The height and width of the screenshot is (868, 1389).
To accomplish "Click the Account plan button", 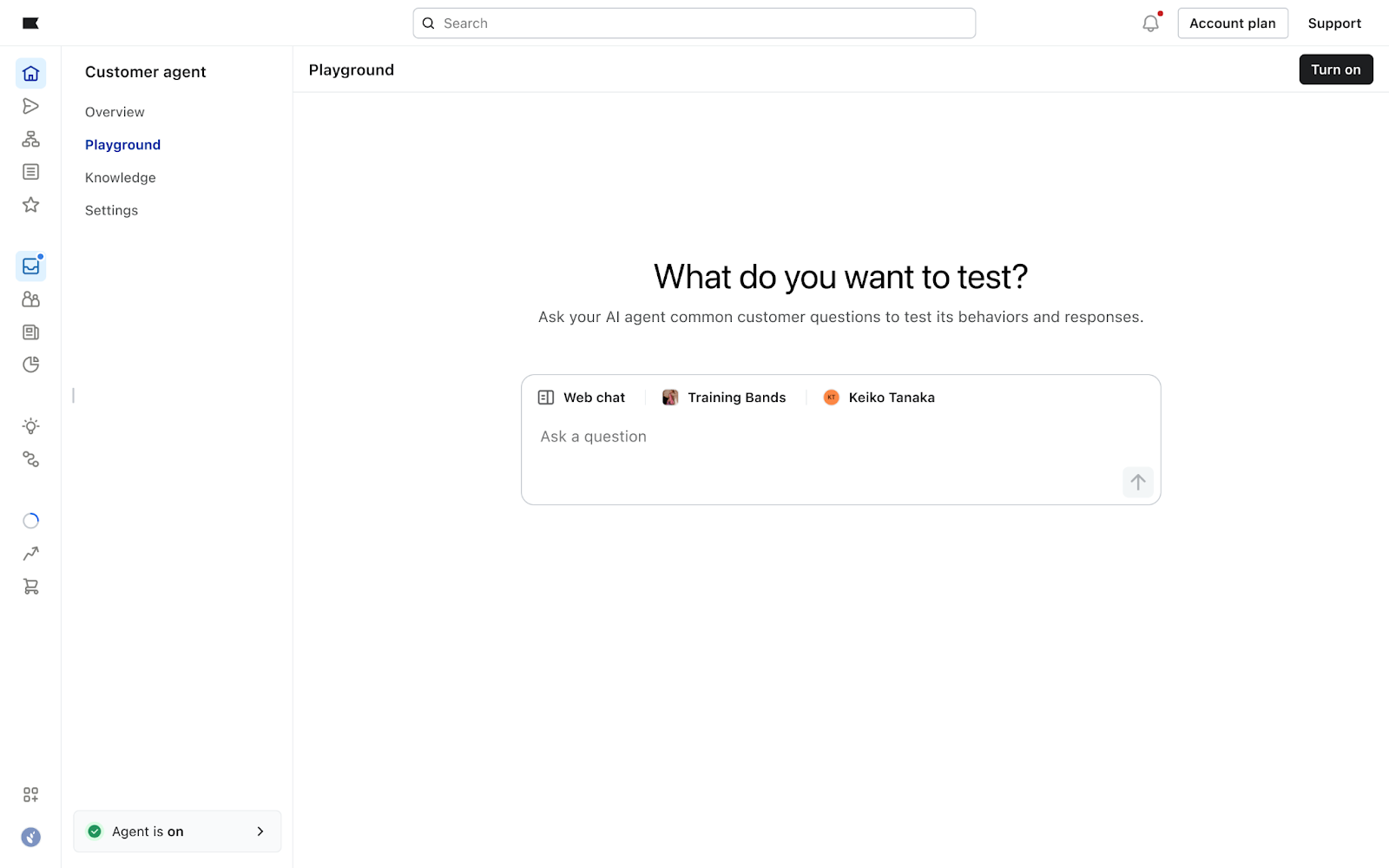I will pyautogui.click(x=1232, y=23).
